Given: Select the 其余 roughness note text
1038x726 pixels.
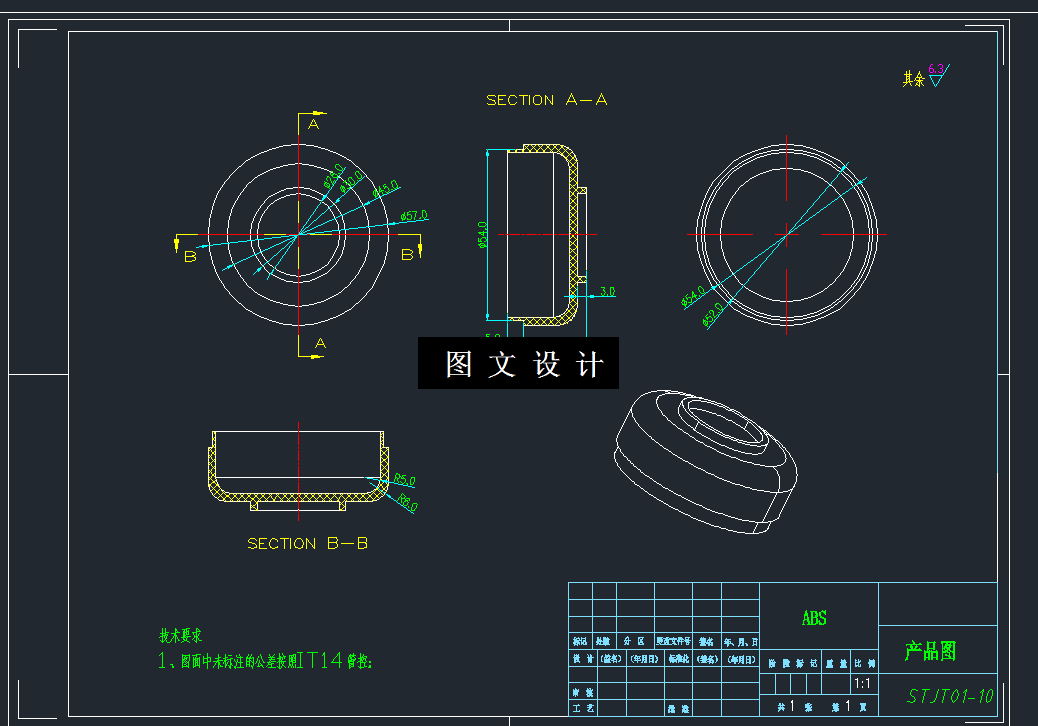Looking at the screenshot, I should (914, 79).
